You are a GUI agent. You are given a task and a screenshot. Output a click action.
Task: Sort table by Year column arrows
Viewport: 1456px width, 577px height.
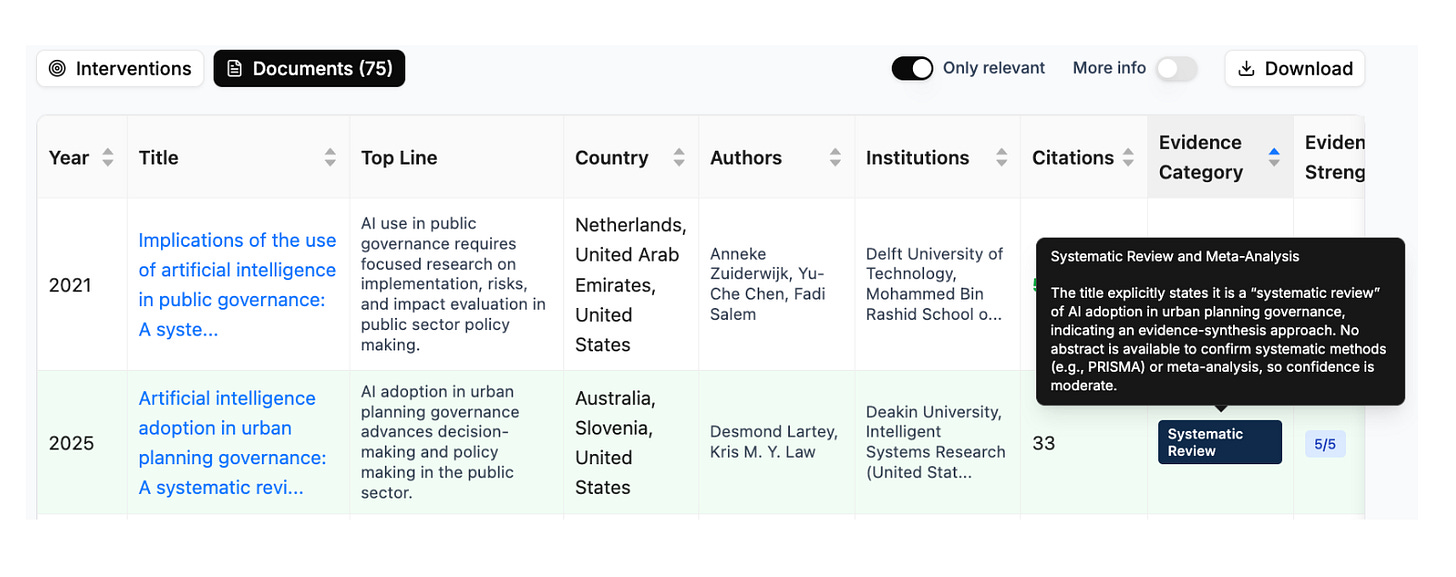pos(108,157)
